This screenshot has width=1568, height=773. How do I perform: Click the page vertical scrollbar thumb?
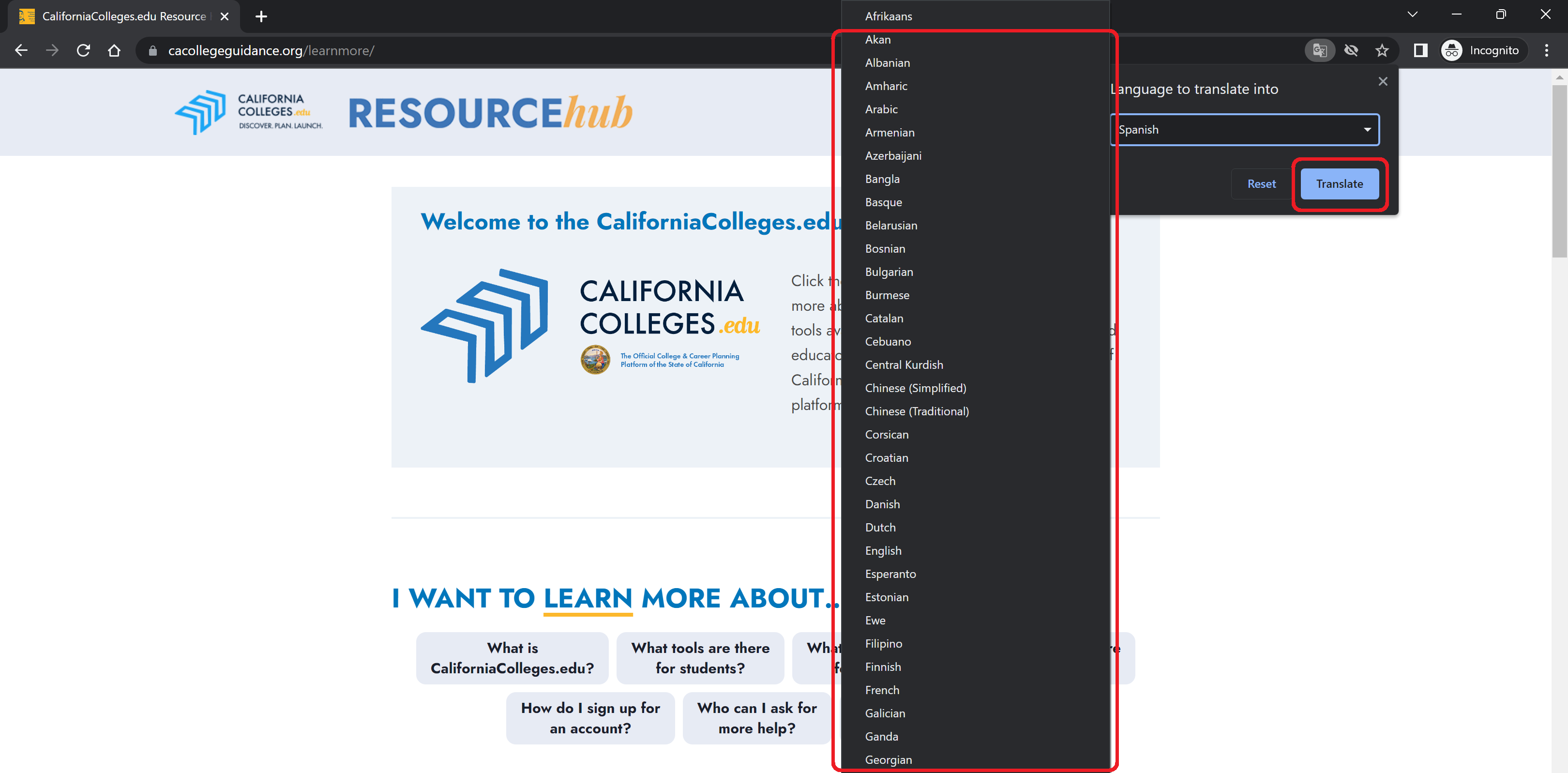(x=1559, y=171)
